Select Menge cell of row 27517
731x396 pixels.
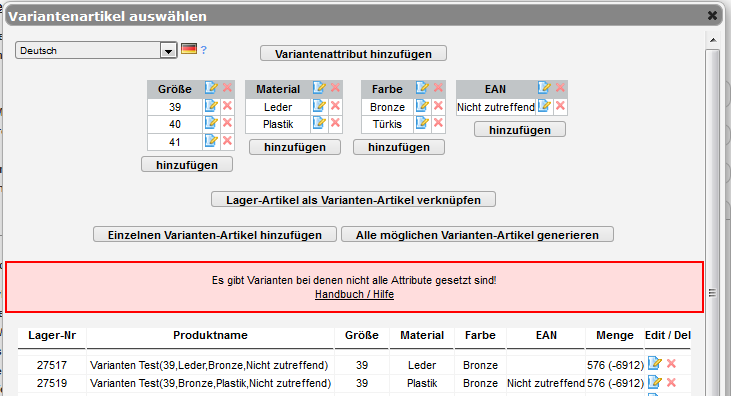(x=615, y=365)
